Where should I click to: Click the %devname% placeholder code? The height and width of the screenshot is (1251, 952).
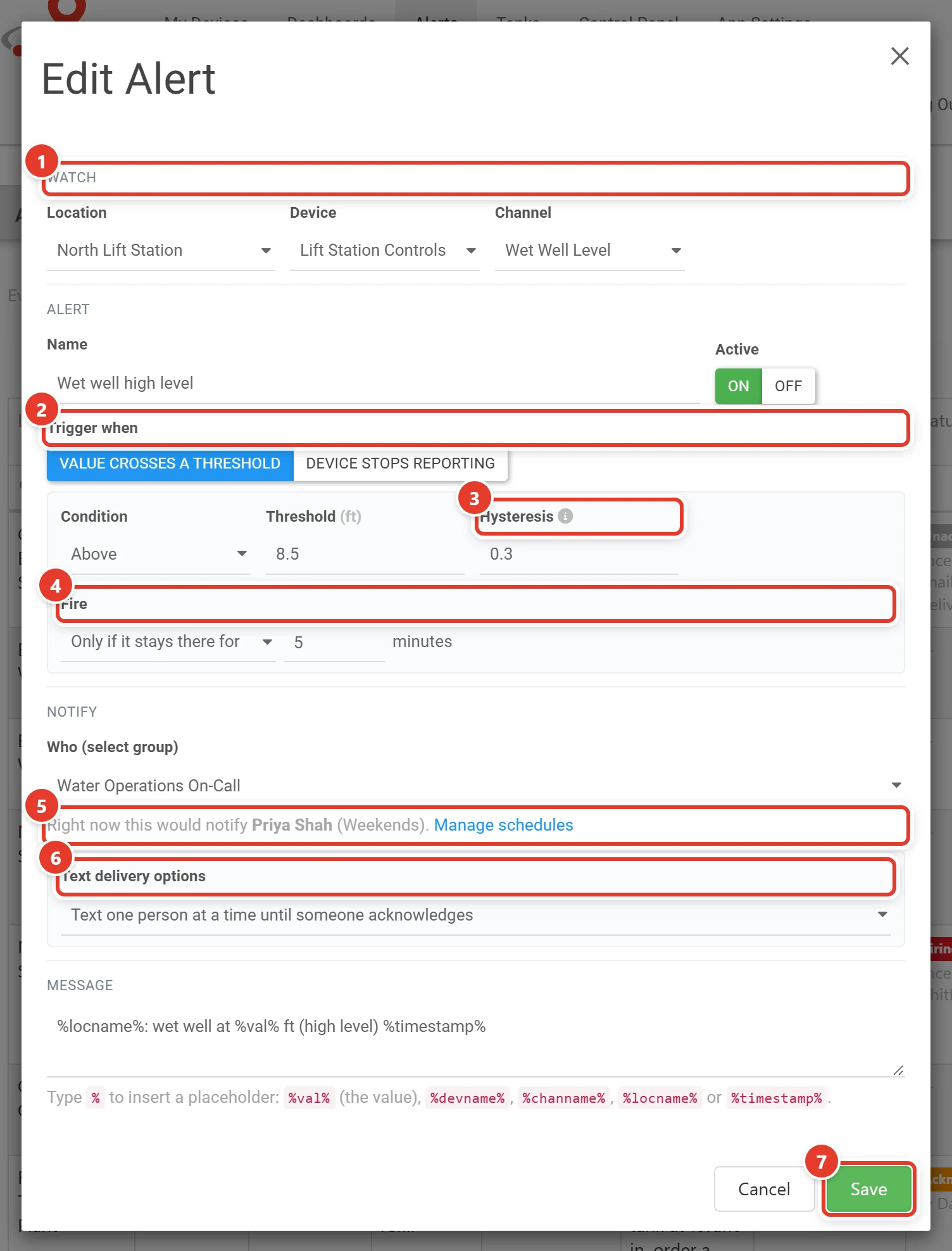(468, 1098)
